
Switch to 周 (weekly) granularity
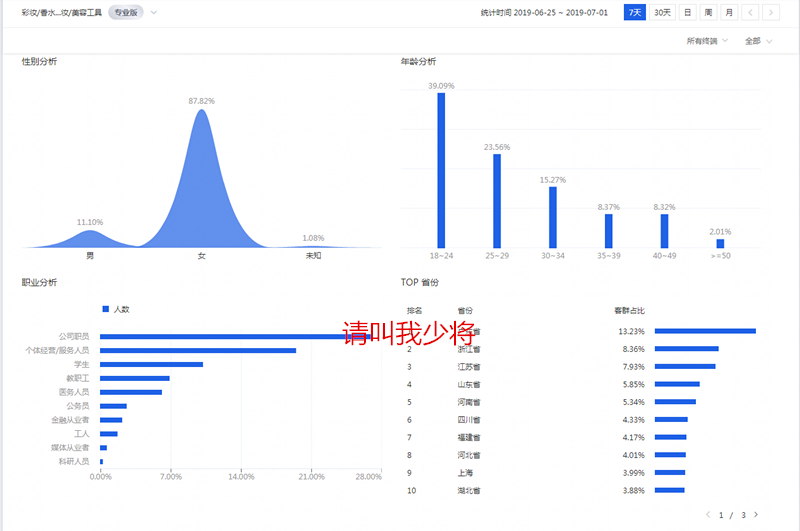[708, 12]
